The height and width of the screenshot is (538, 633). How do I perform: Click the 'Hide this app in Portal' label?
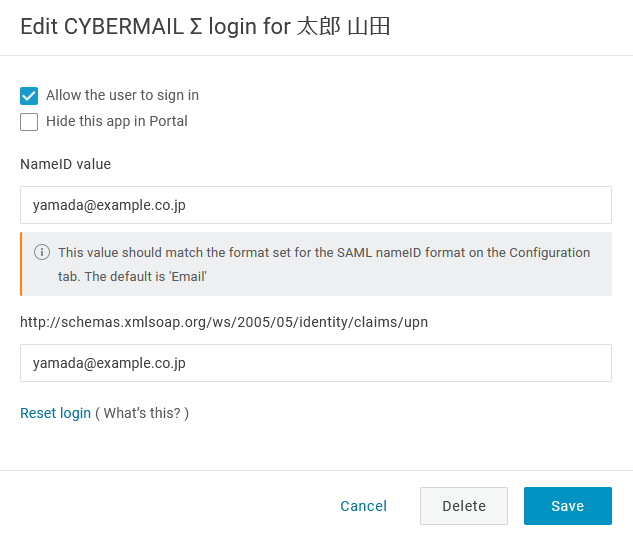tap(117, 121)
